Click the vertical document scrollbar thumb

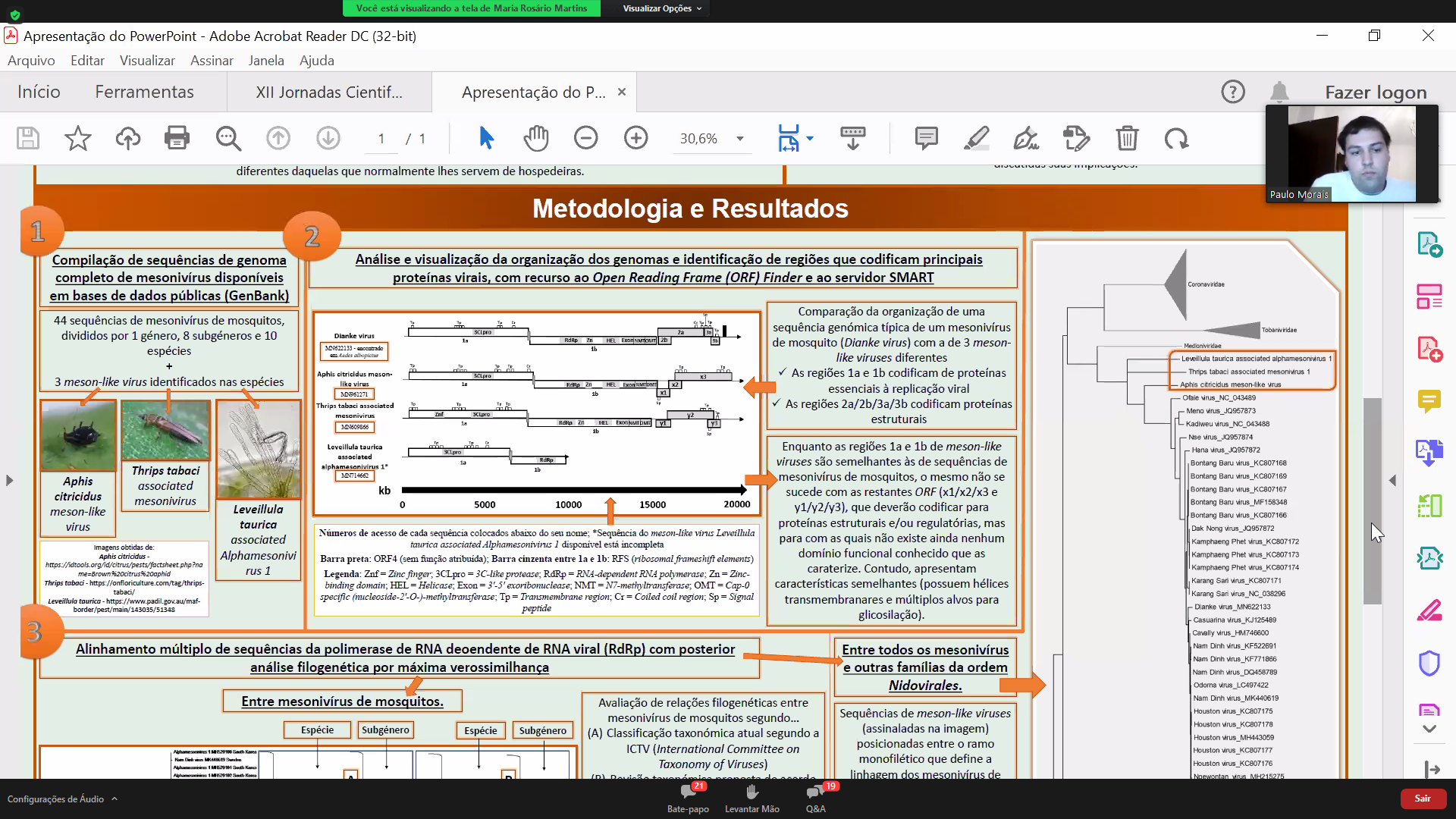pos(1372,500)
